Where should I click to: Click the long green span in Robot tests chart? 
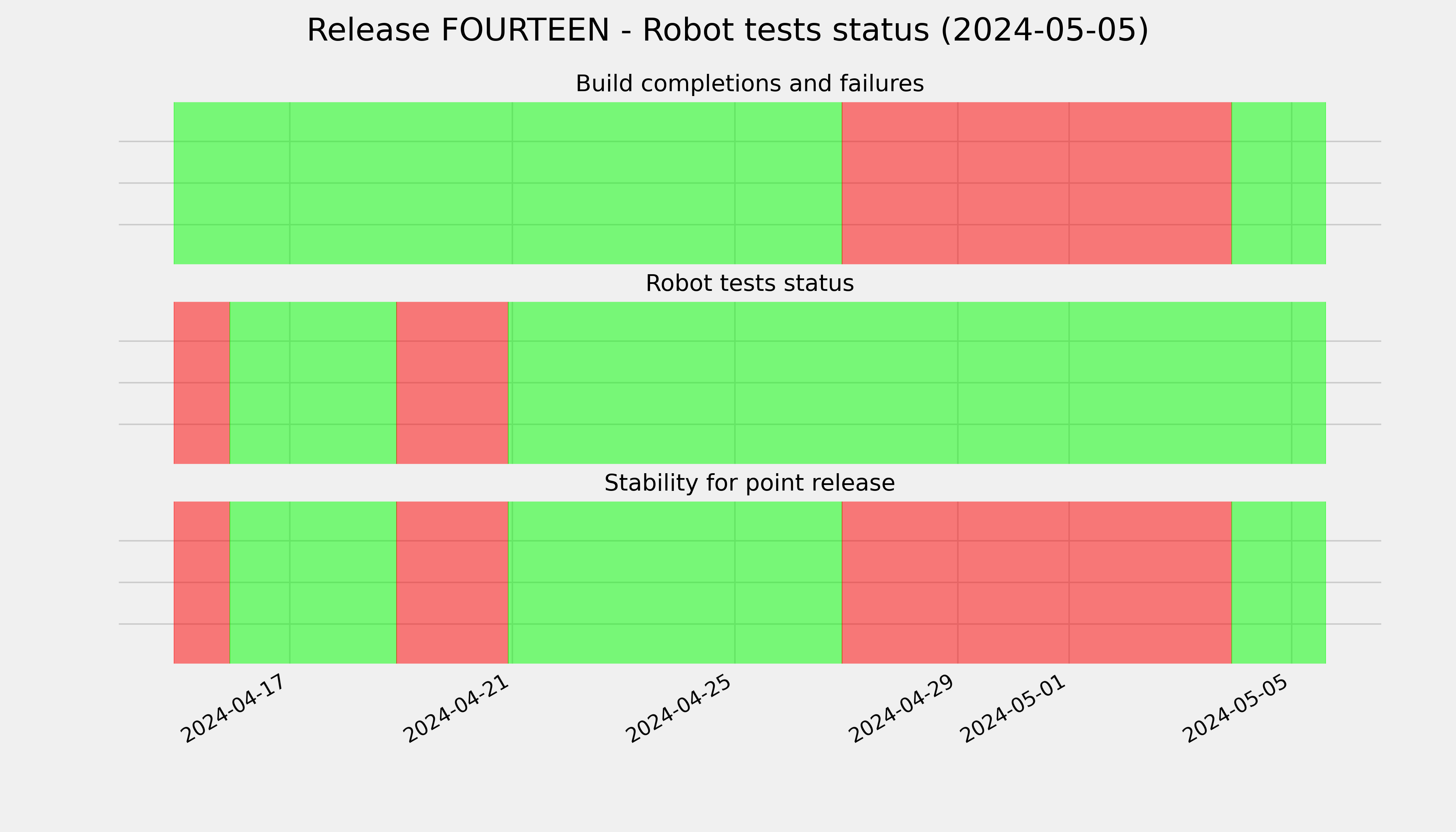[x=917, y=382]
